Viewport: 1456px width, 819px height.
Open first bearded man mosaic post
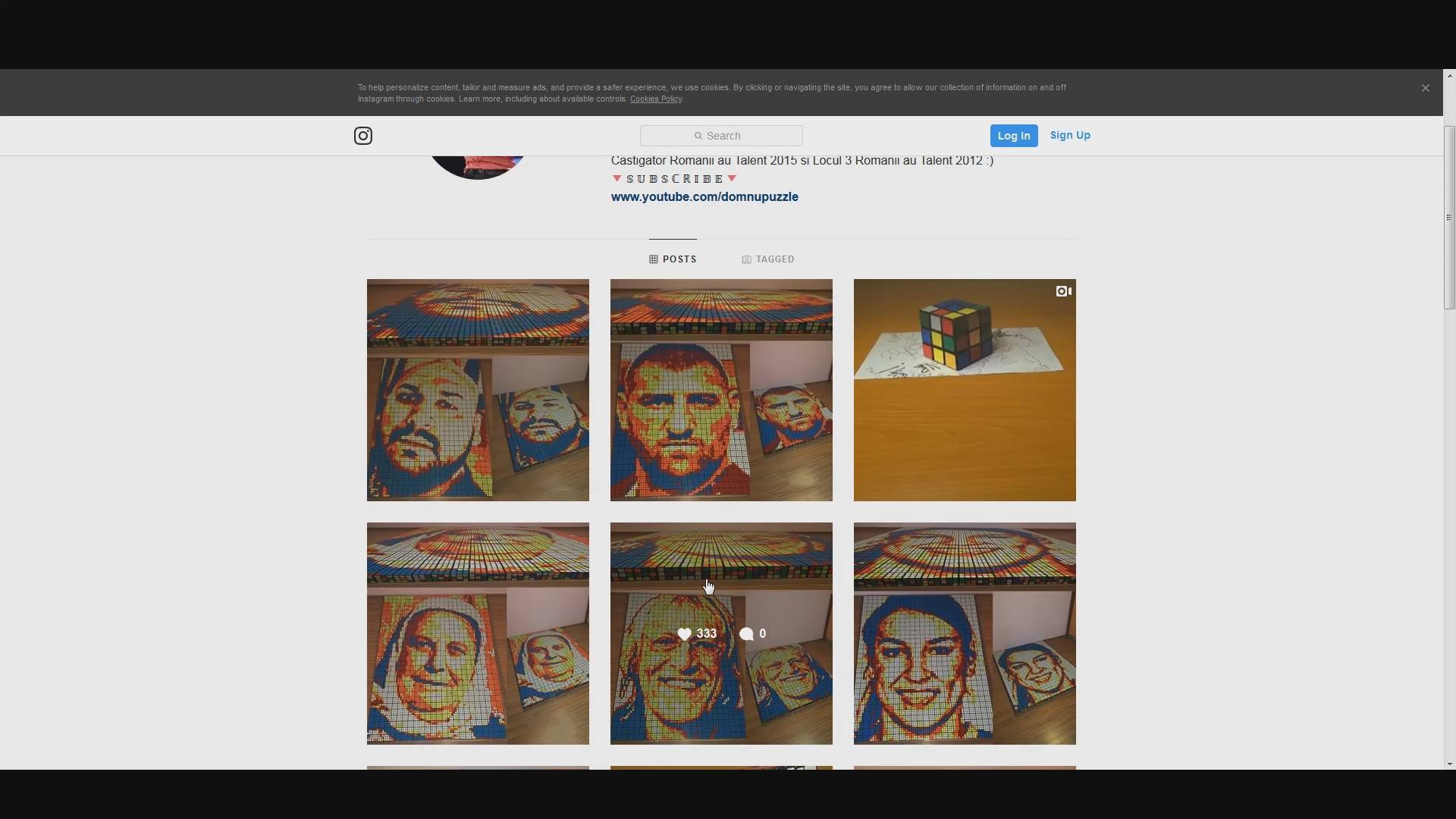tap(478, 390)
